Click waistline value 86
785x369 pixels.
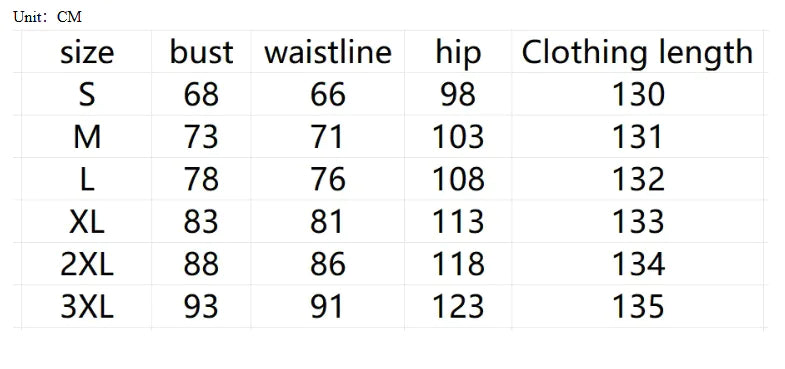(328, 264)
